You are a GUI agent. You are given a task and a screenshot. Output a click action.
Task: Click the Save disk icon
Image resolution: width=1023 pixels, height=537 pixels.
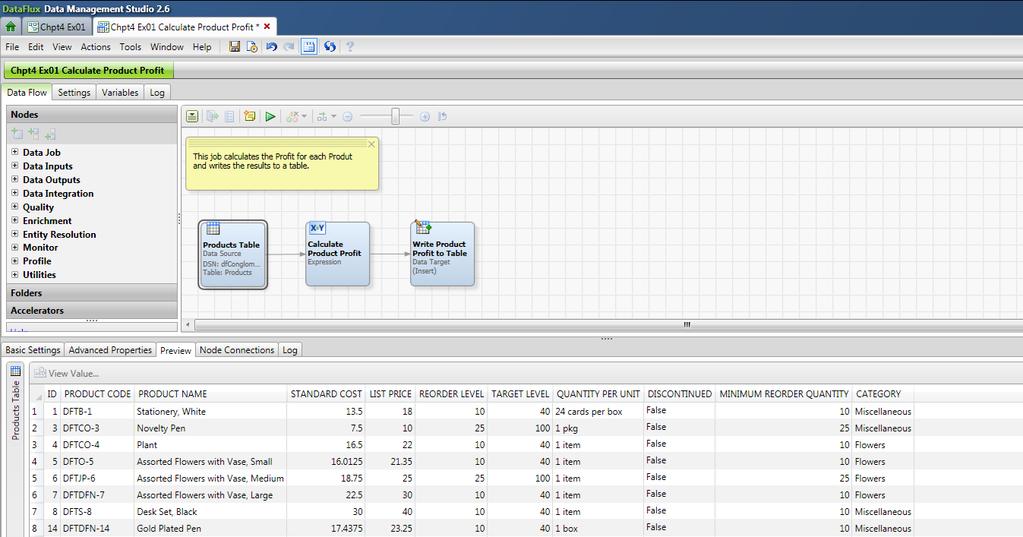(x=235, y=46)
